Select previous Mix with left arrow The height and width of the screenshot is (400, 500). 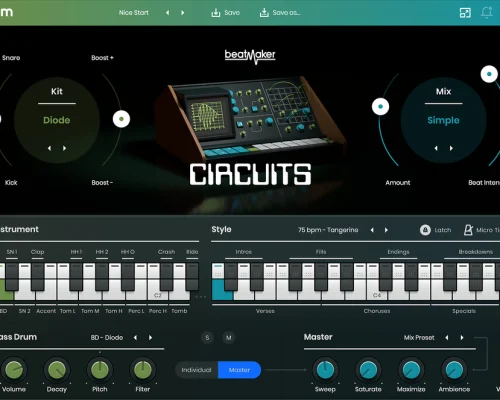pyautogui.click(x=436, y=148)
